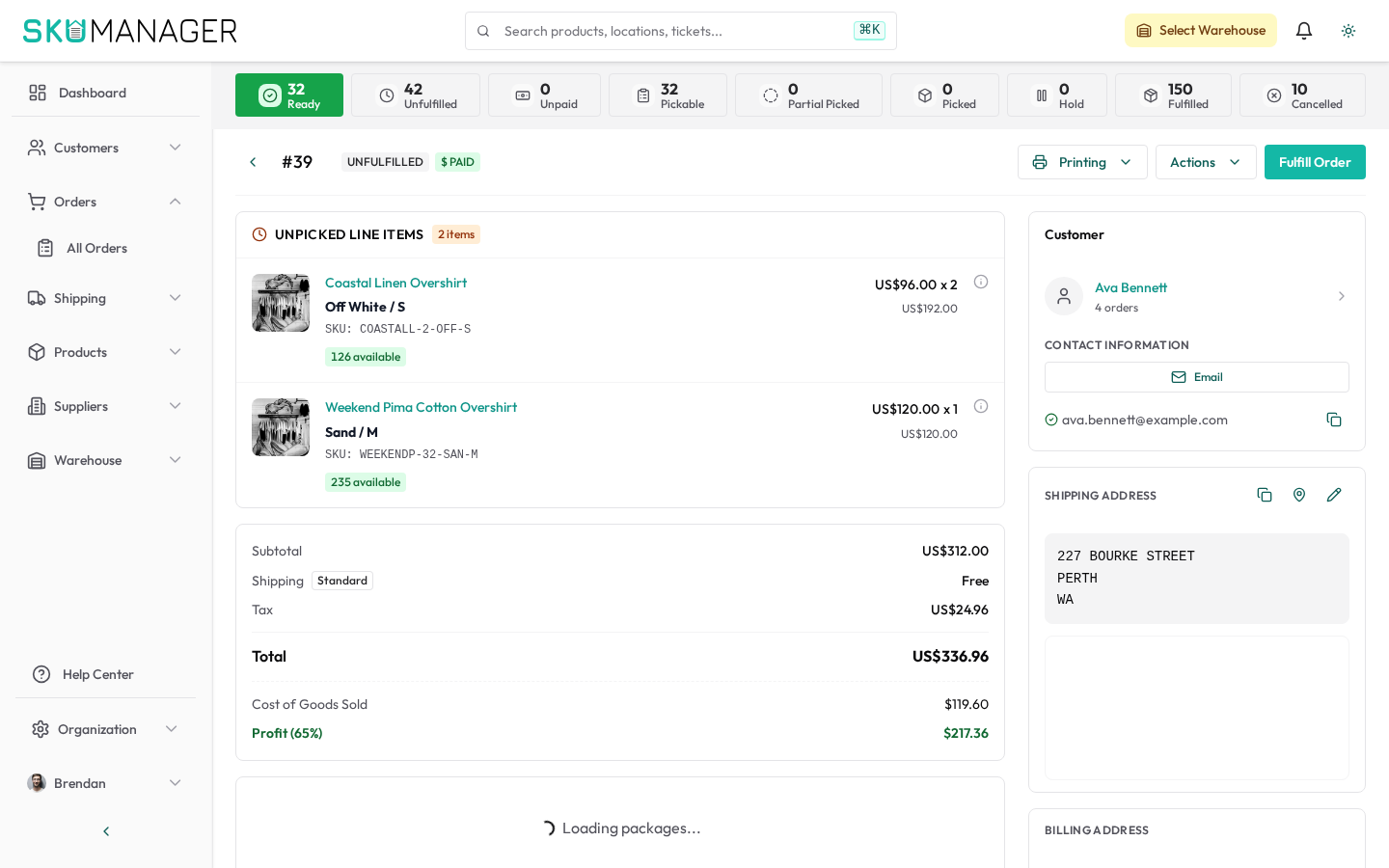Expand the Customers sidebar menu
Screen dimensions: 1389x868
coord(105,148)
